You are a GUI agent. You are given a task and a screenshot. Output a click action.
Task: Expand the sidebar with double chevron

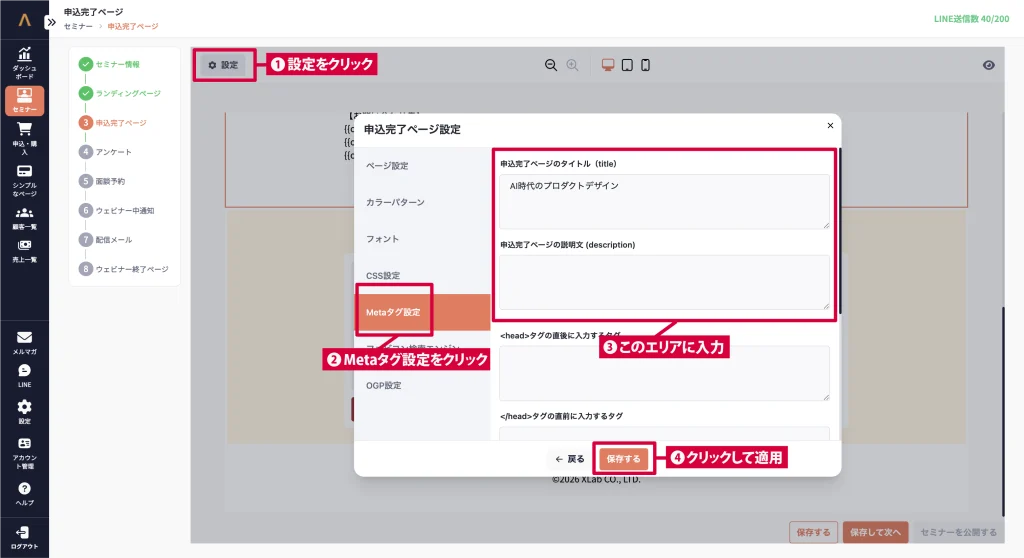click(51, 21)
